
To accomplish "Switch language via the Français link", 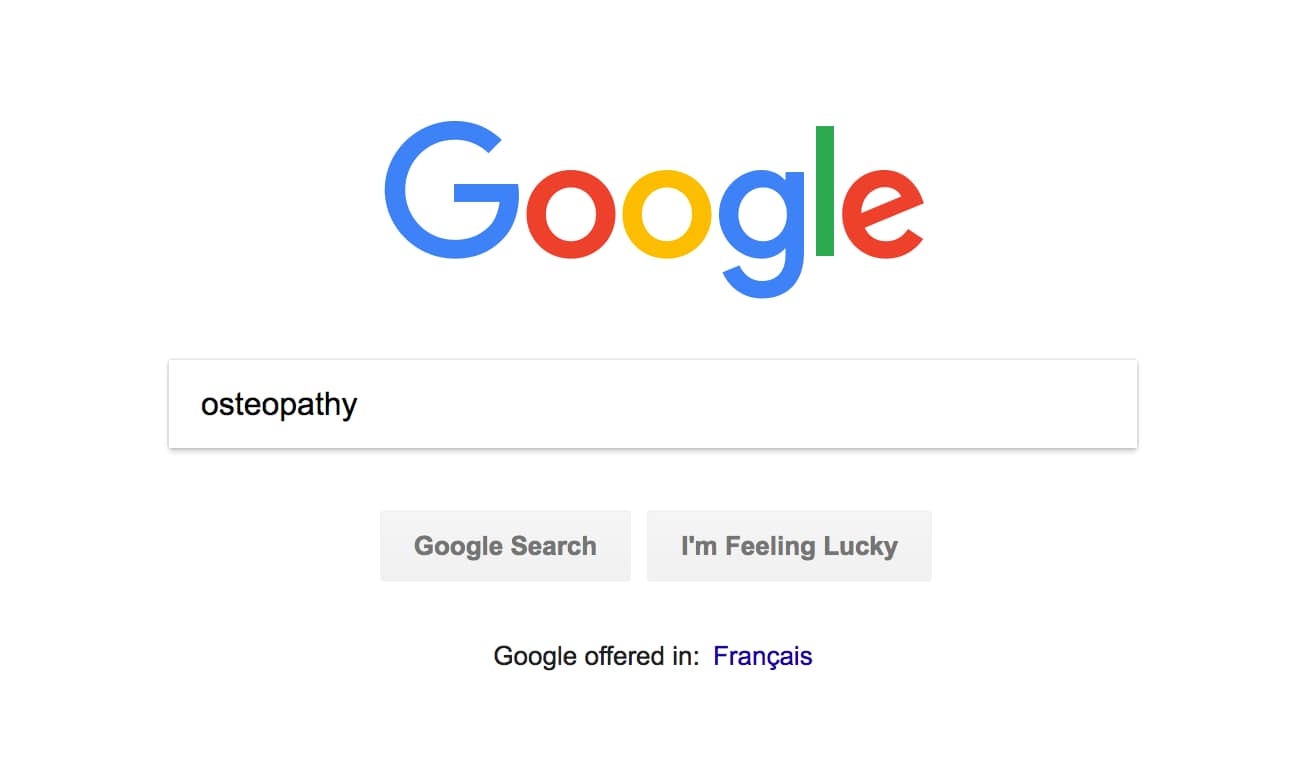I will [x=763, y=656].
